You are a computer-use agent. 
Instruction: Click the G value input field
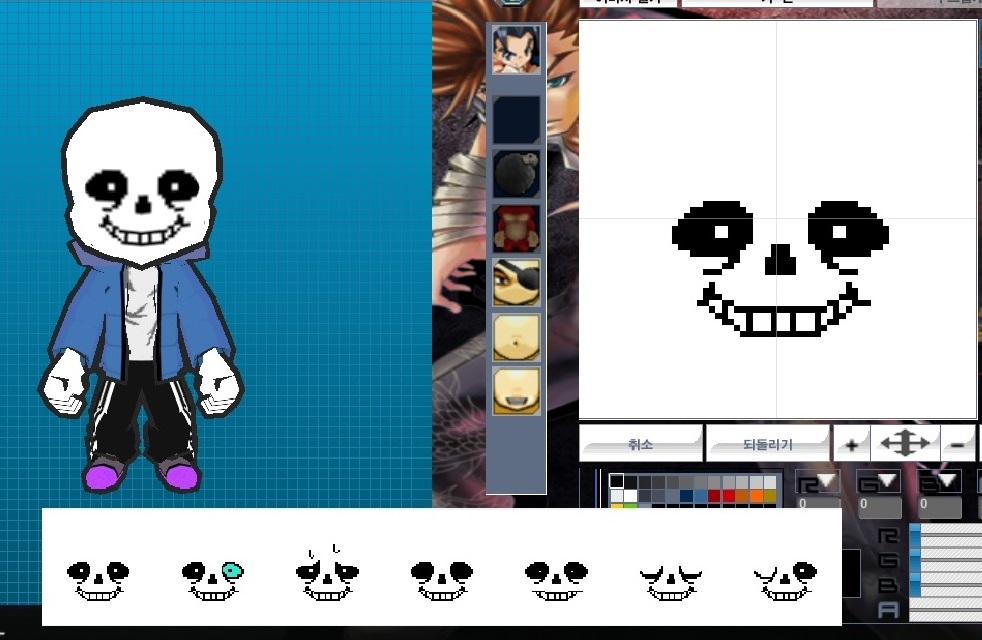tap(879, 506)
